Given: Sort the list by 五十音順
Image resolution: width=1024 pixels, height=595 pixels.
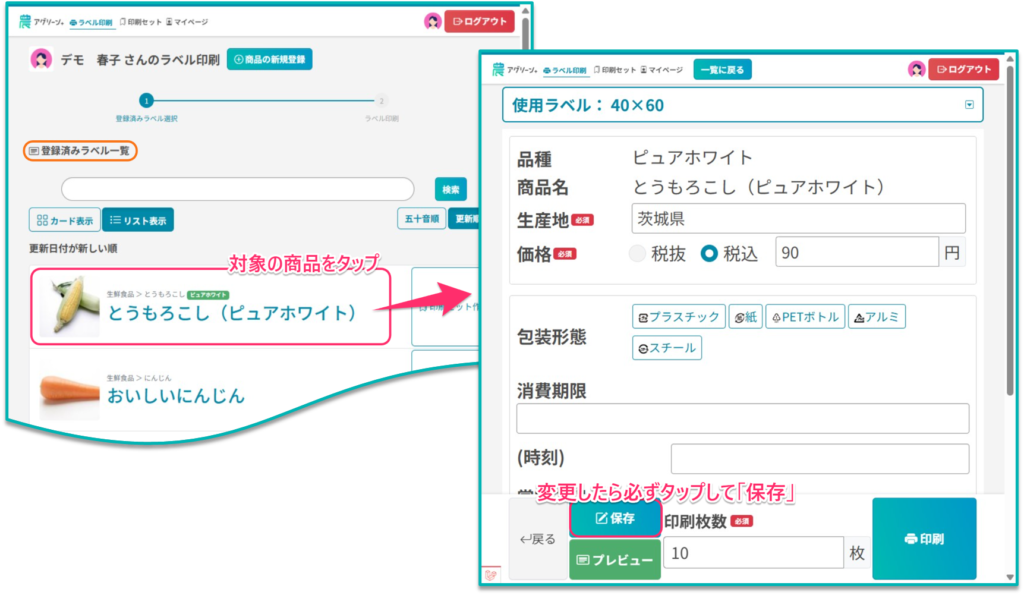Looking at the screenshot, I should pos(421,219).
